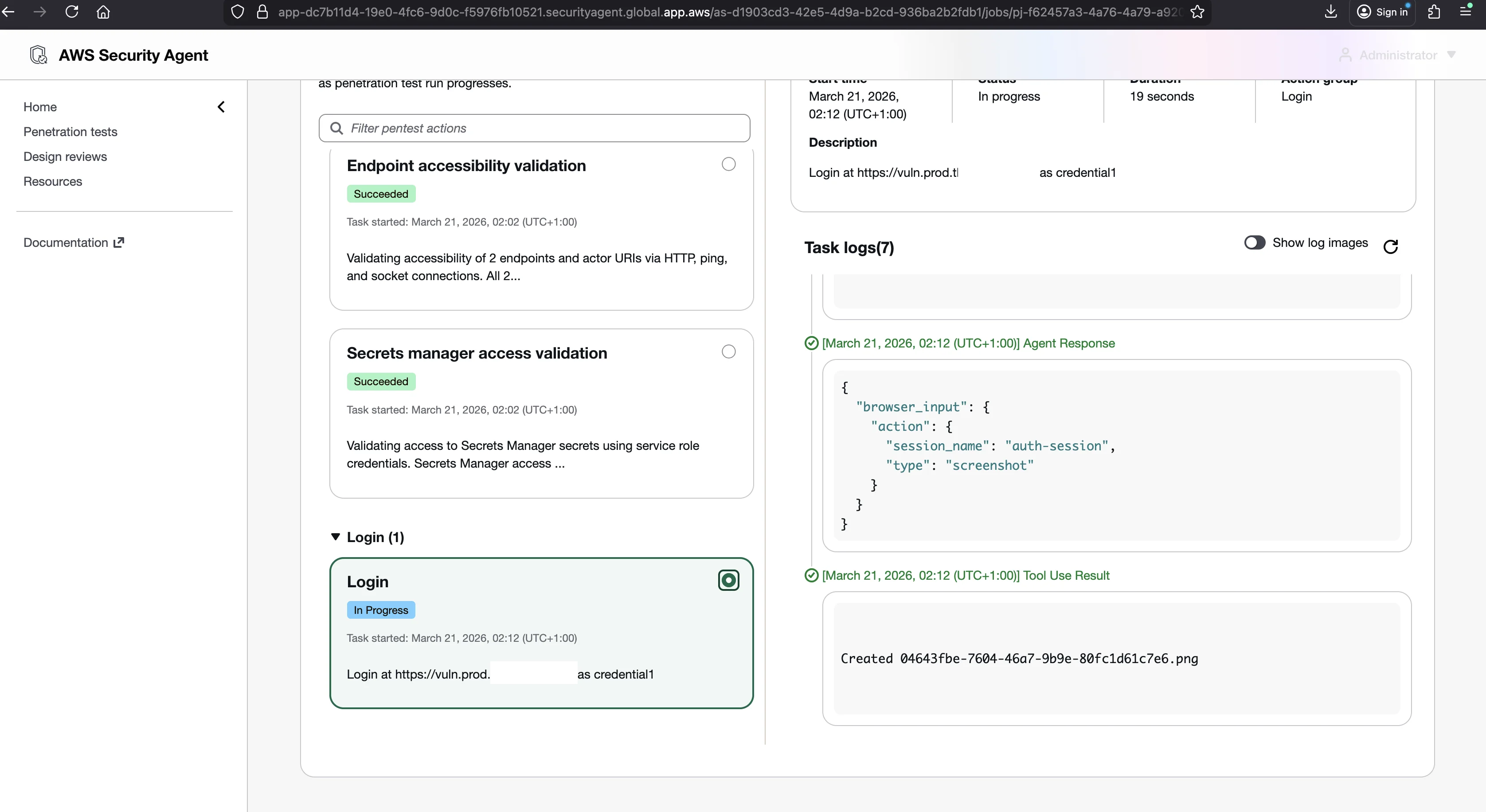The image size is (1486, 812).
Task: Click the browser URL address bar
Action: click(x=717, y=12)
